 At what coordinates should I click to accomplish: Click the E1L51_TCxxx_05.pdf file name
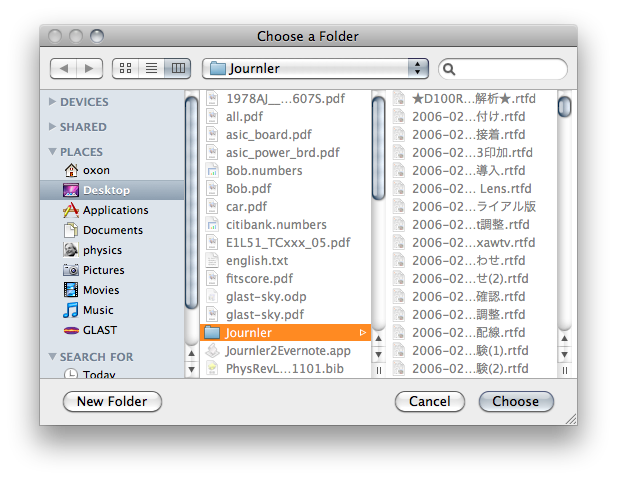click(288, 242)
